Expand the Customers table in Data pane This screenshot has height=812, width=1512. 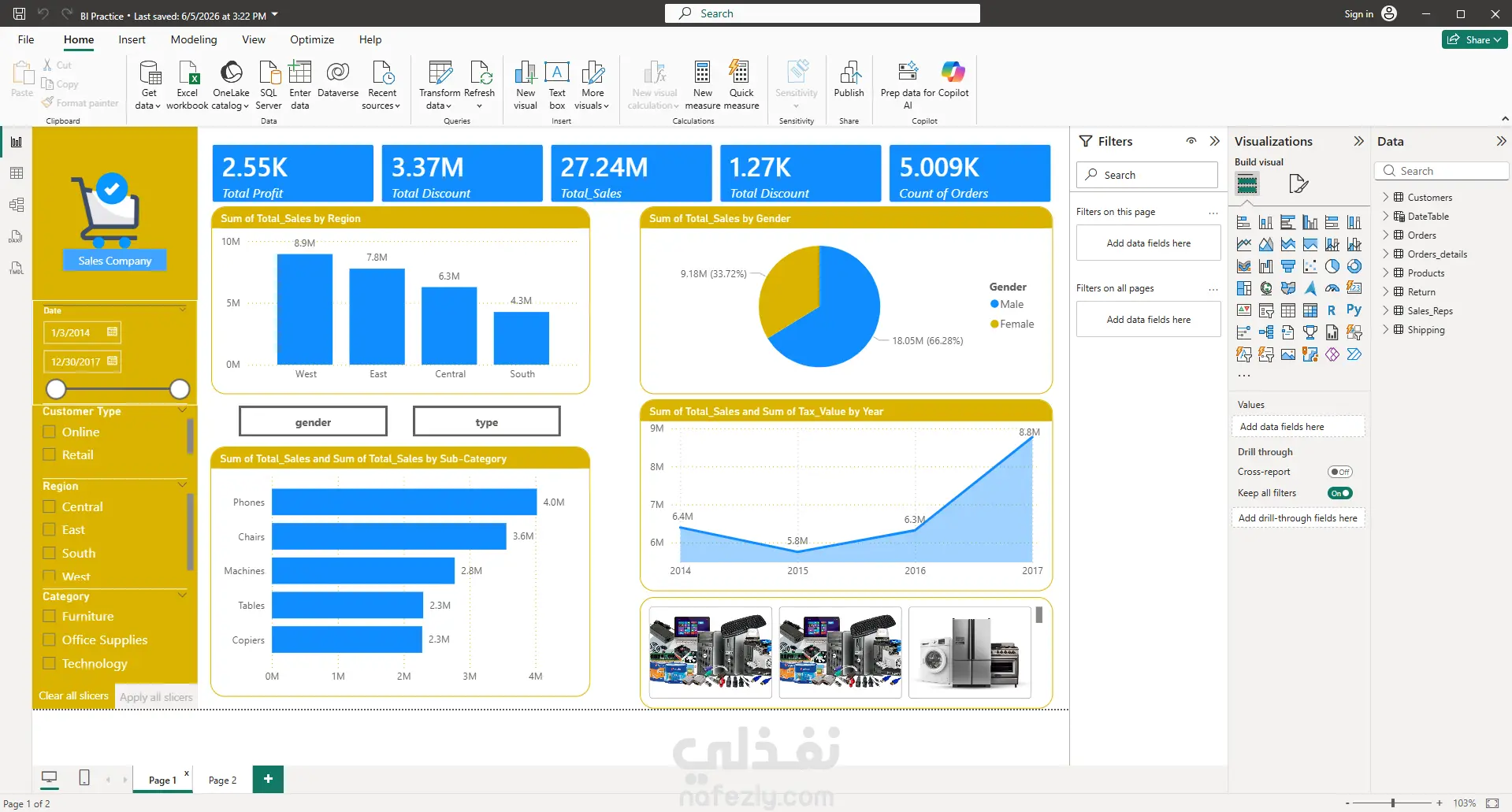(1386, 197)
